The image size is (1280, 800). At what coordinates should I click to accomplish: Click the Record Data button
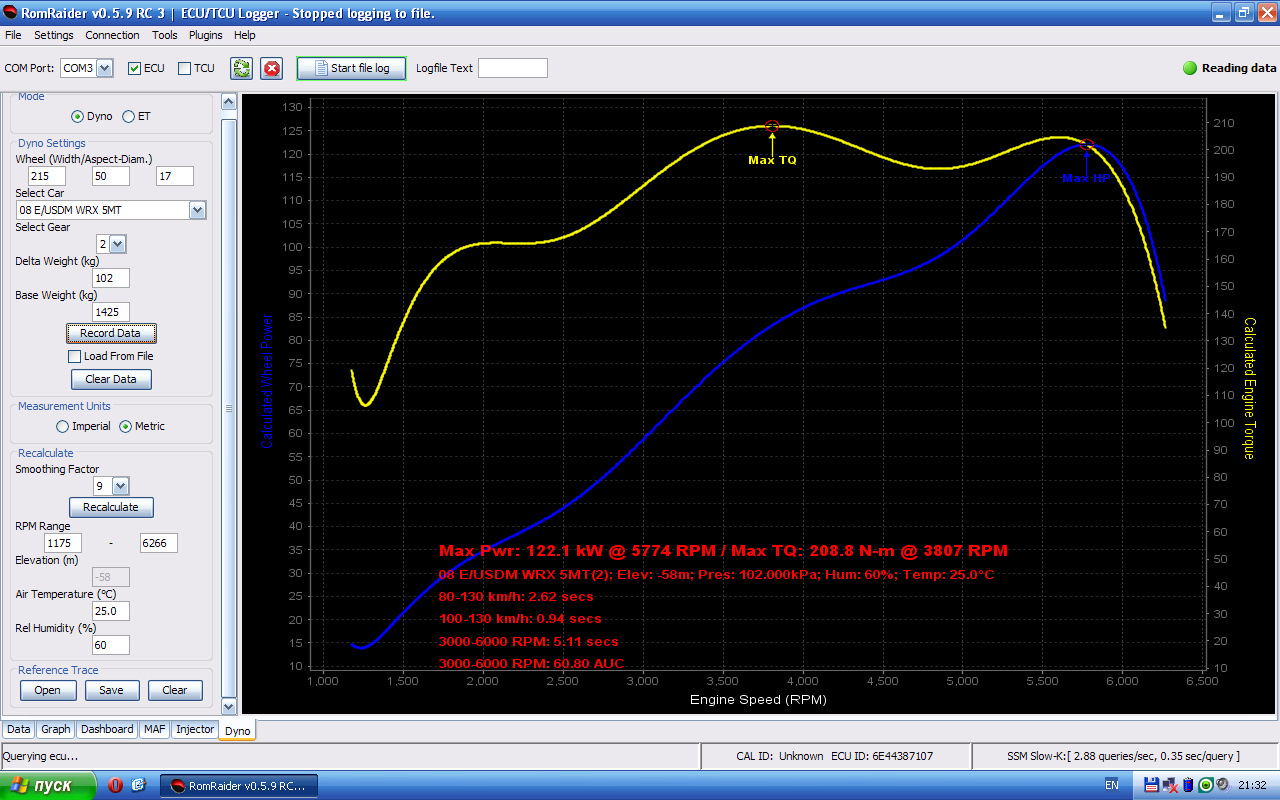tap(111, 333)
